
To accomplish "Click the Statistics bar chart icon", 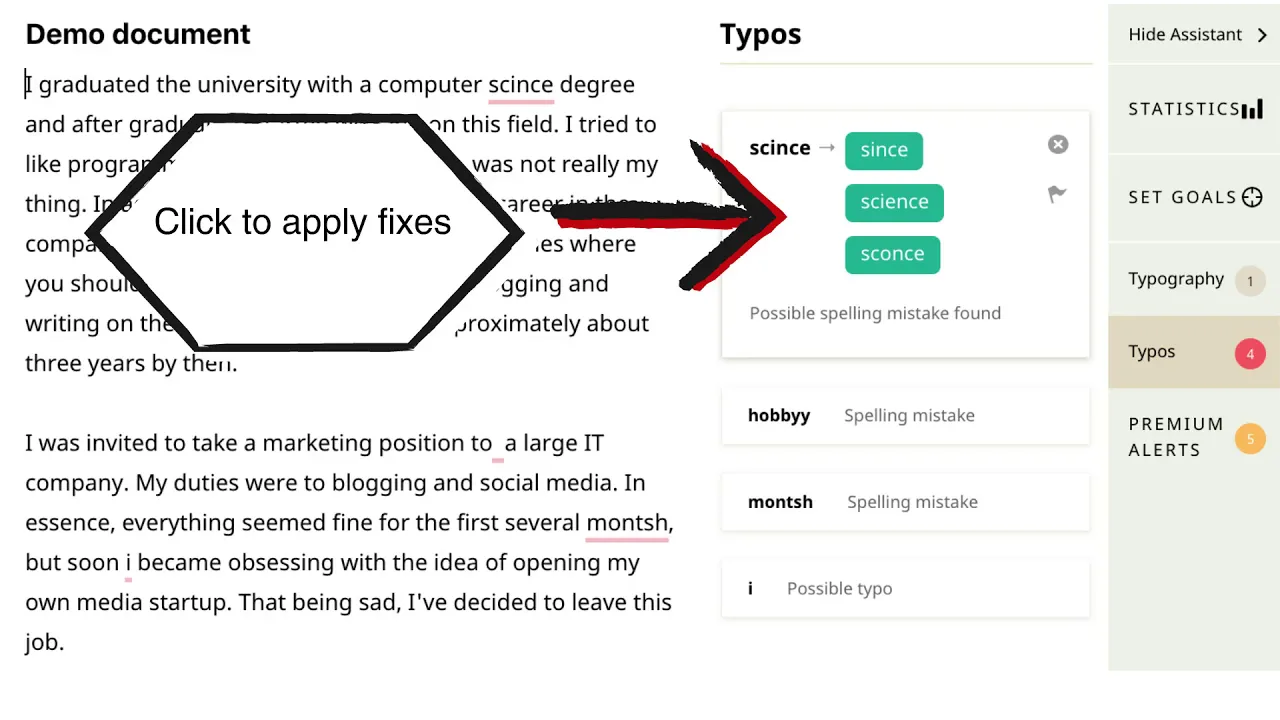I will pos(1252,109).
